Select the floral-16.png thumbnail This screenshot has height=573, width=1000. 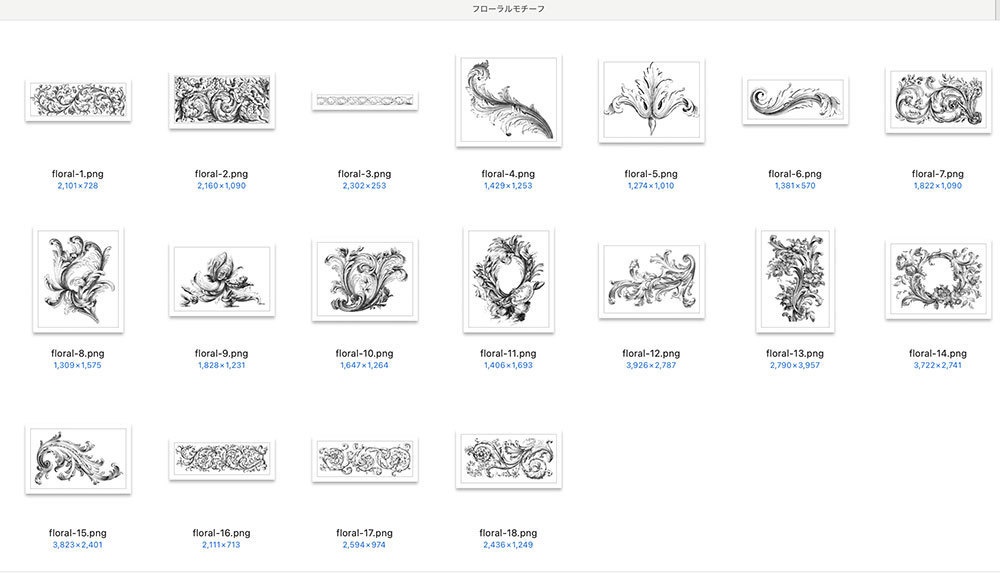coord(221,459)
